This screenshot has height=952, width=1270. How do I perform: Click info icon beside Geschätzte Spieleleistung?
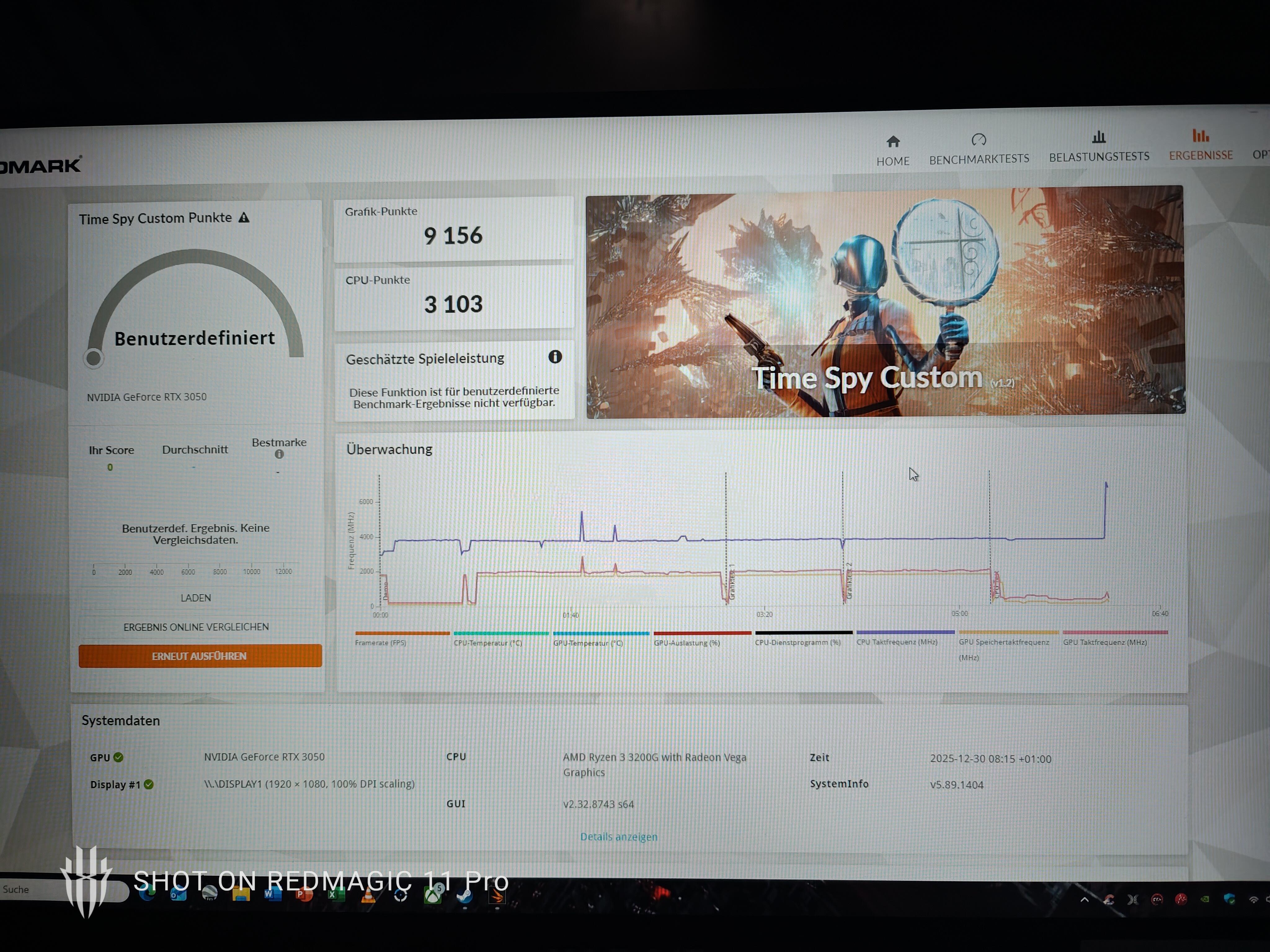(x=555, y=357)
